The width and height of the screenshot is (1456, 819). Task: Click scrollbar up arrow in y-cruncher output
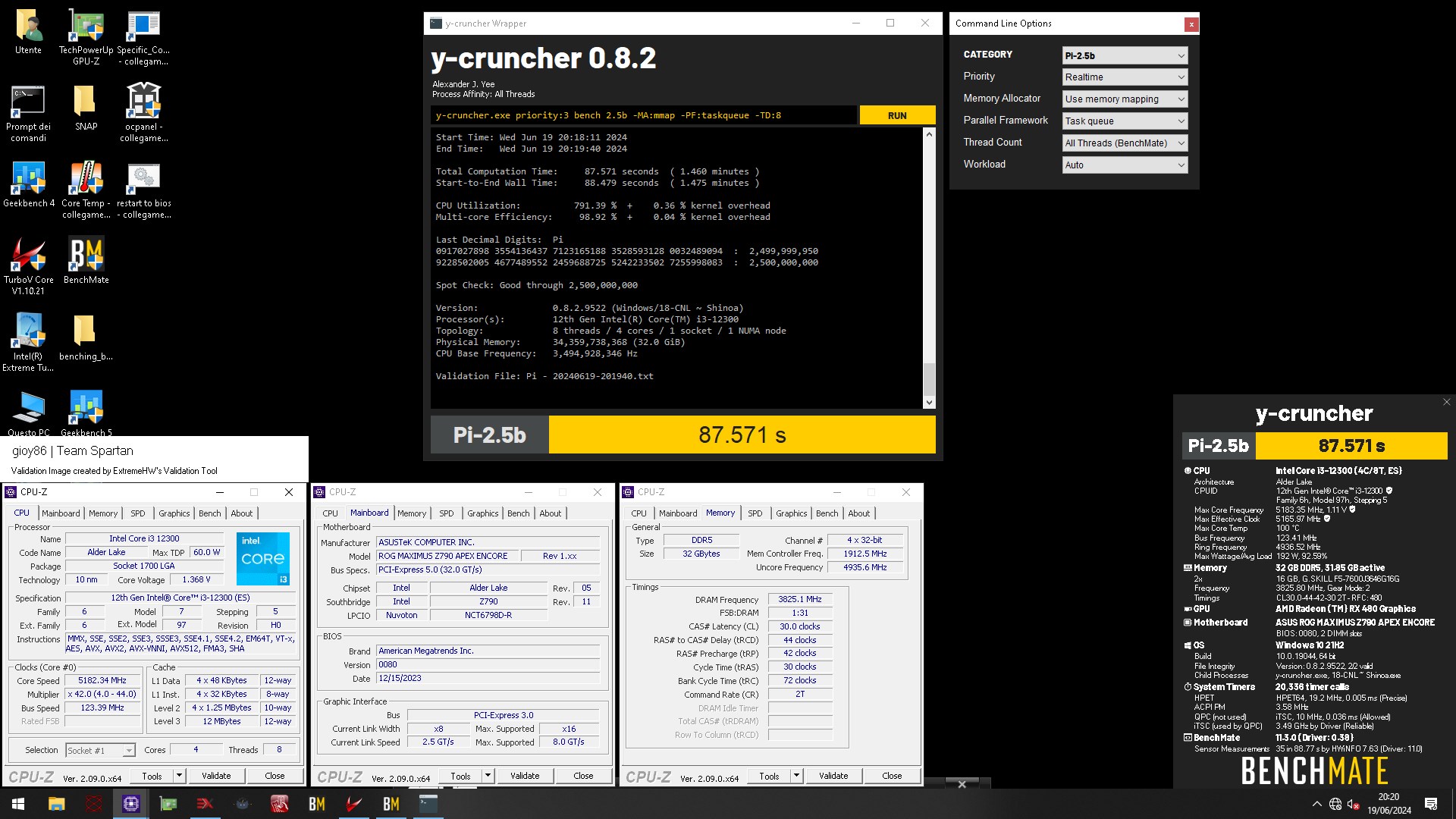point(929,134)
